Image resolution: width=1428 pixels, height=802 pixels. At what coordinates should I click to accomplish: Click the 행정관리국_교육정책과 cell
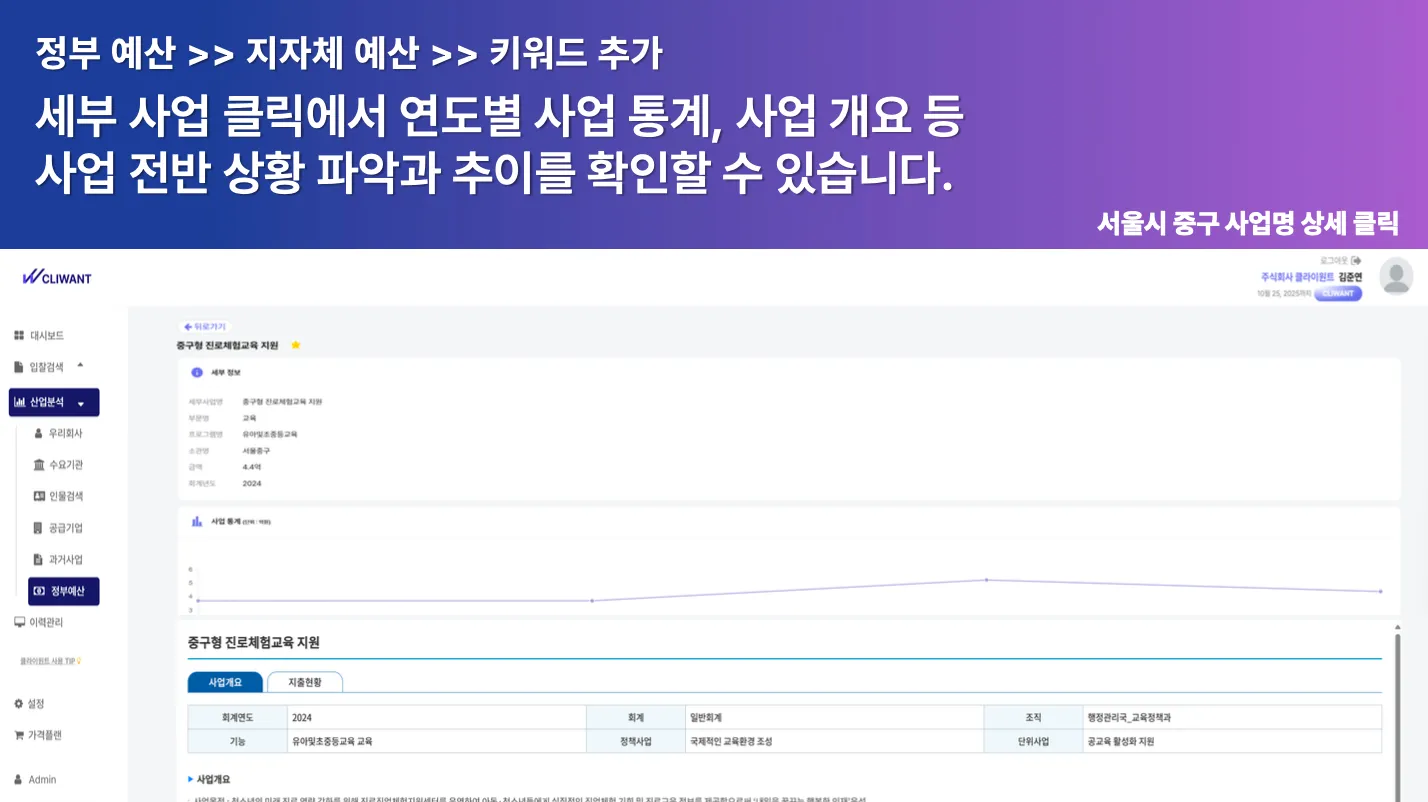(1232, 717)
